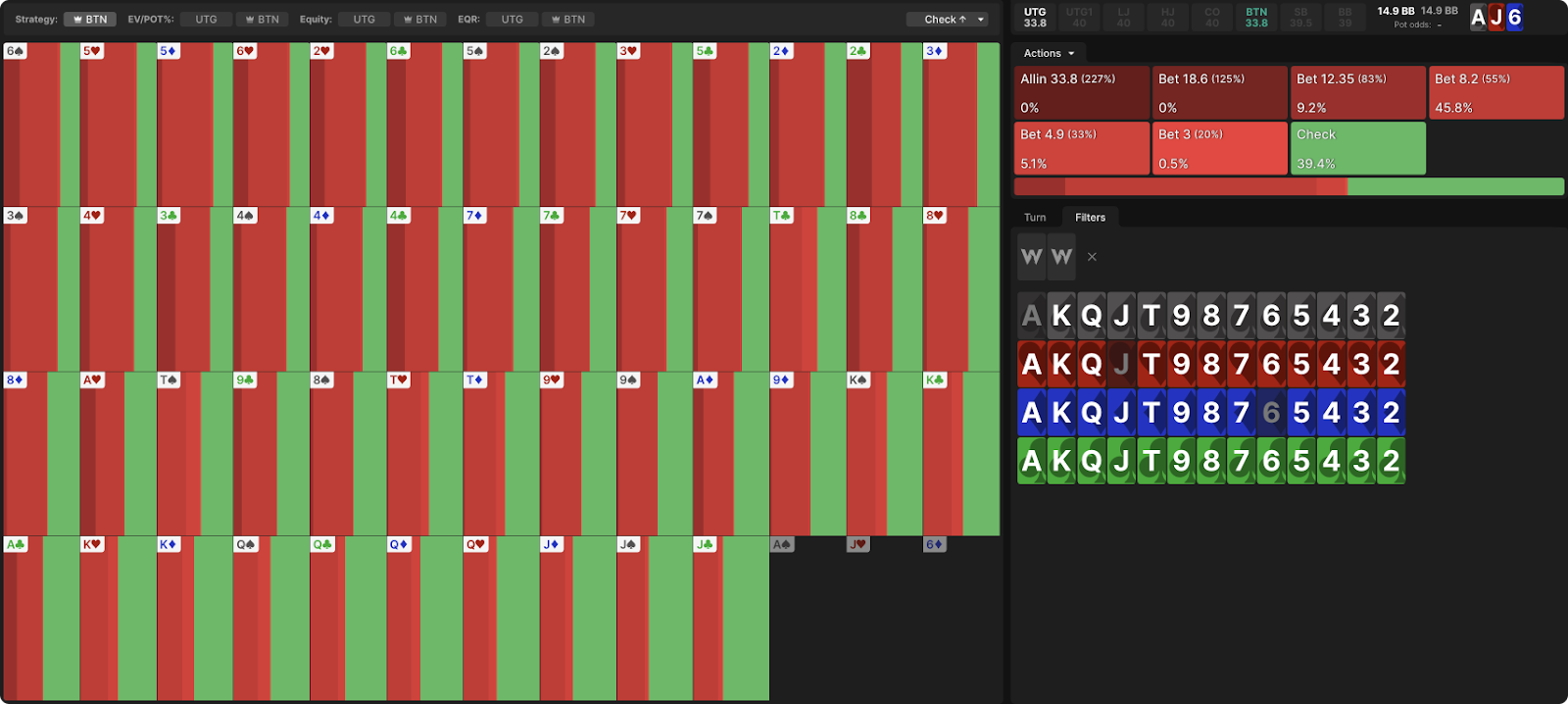Toggle the Equity BTN view

[x=419, y=20]
